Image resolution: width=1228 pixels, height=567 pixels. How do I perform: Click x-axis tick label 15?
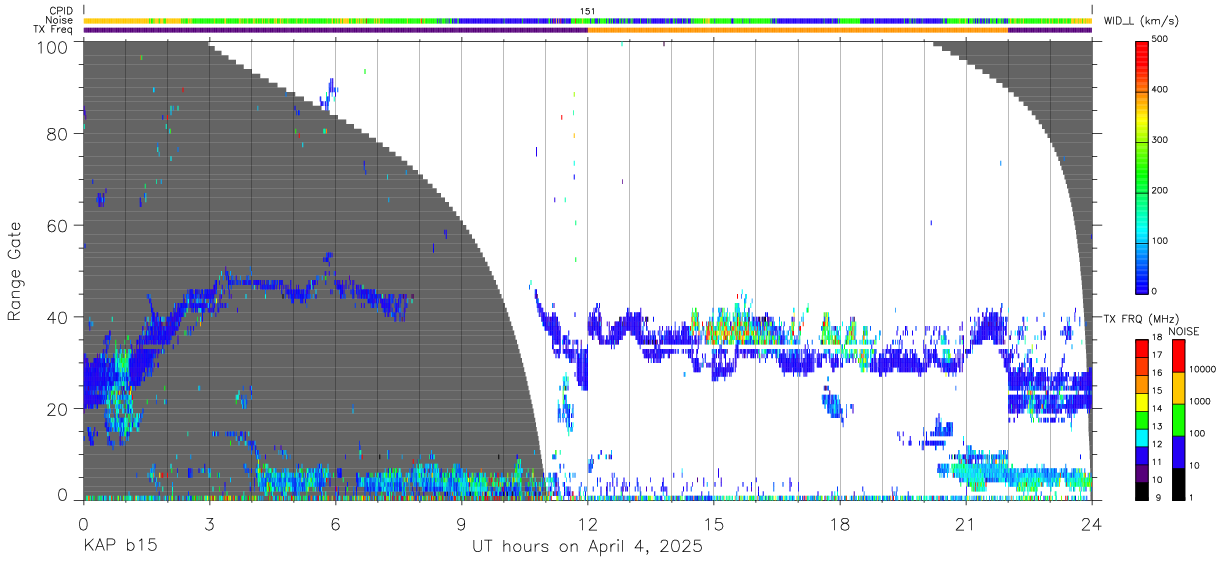click(x=714, y=524)
